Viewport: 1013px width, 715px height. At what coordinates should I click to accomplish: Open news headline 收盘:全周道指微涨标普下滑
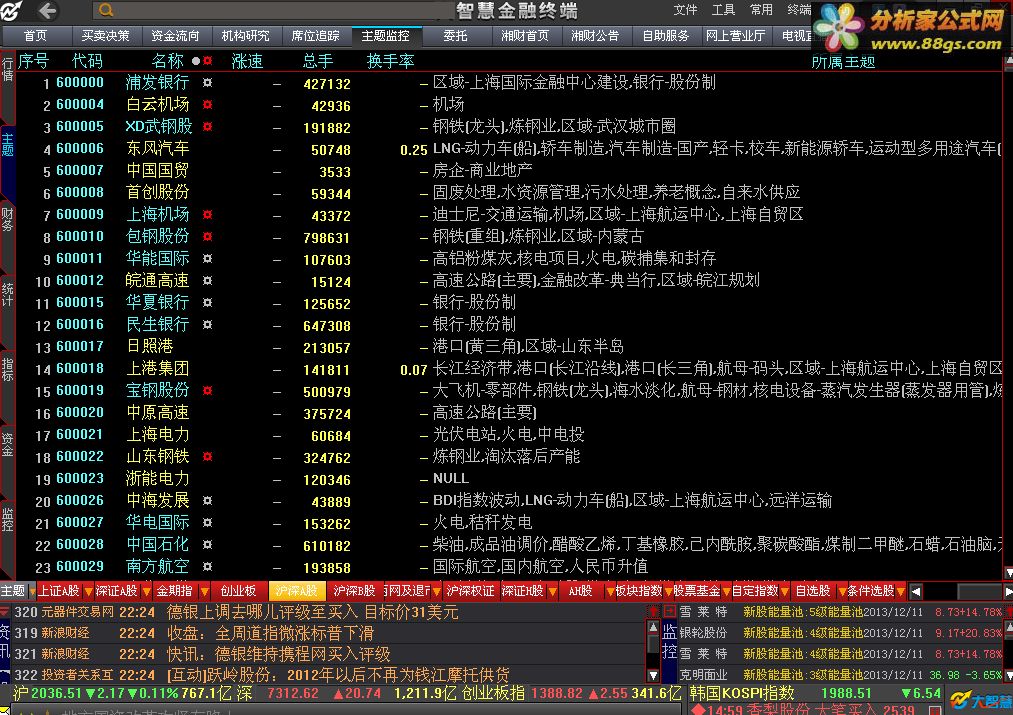(270, 633)
